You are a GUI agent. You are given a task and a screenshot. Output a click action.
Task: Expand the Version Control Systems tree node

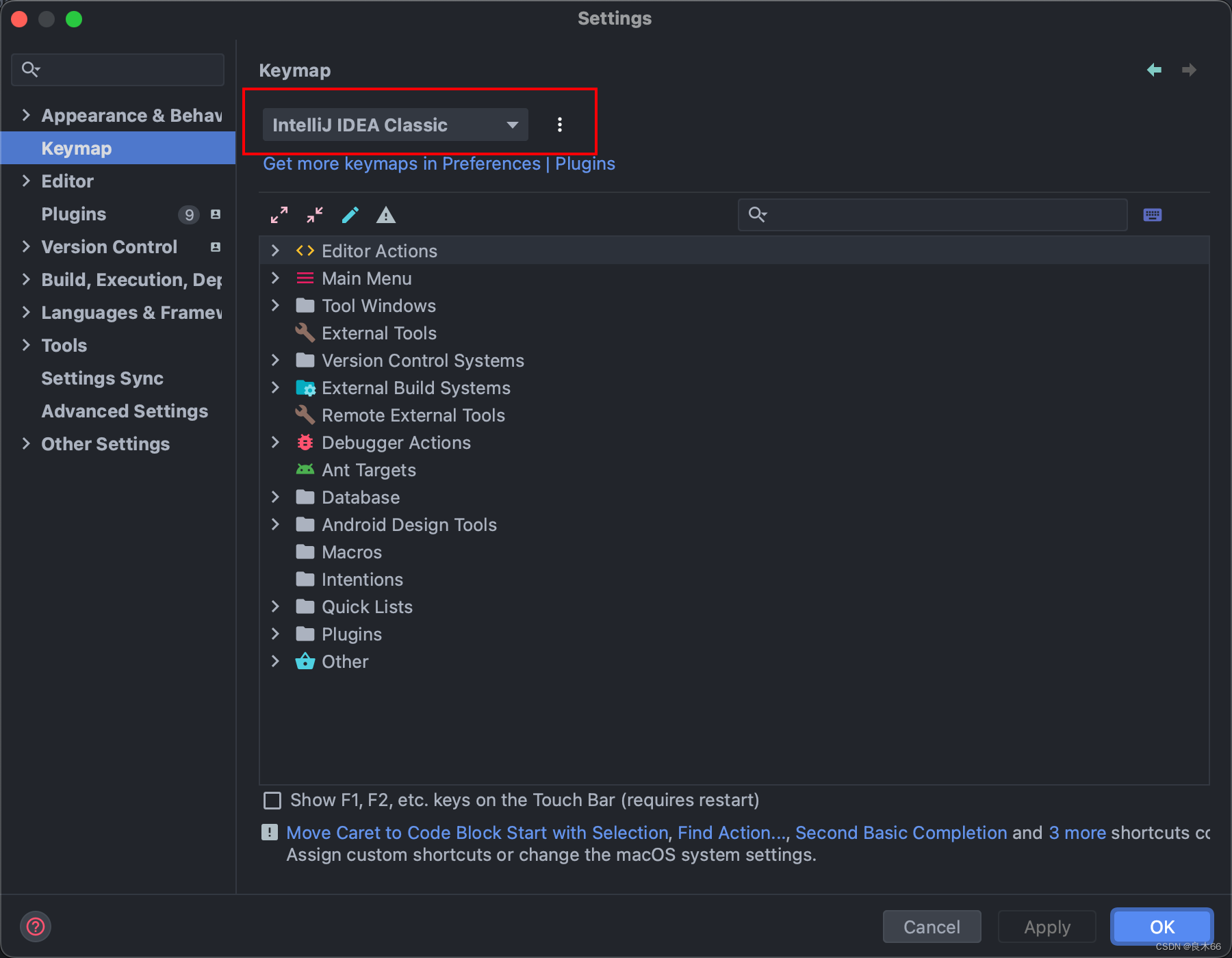[x=275, y=361]
